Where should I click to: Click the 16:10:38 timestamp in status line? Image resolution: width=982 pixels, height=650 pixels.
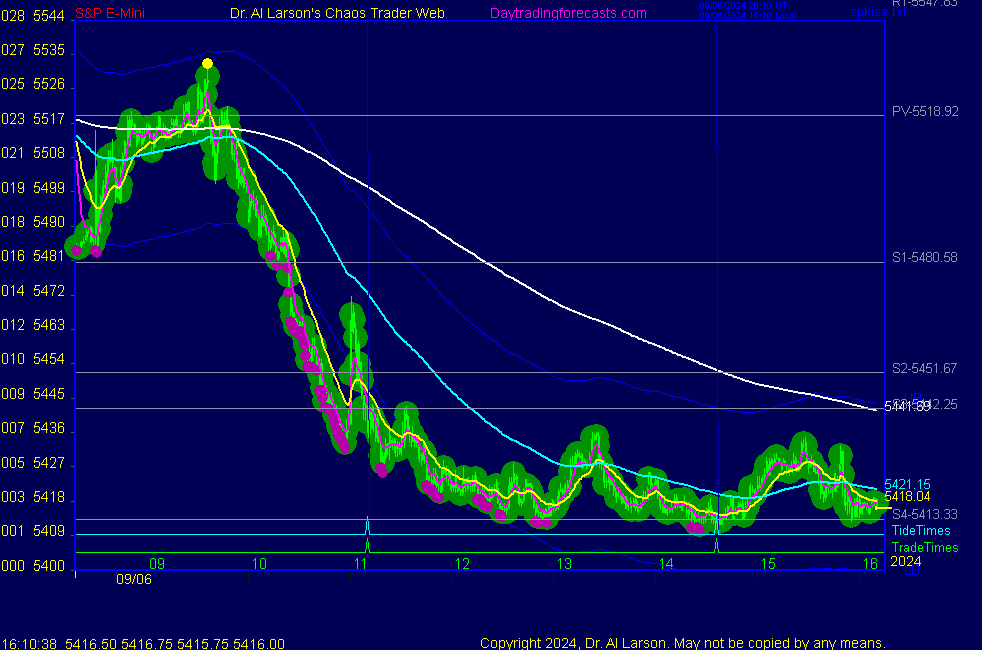coord(29,644)
